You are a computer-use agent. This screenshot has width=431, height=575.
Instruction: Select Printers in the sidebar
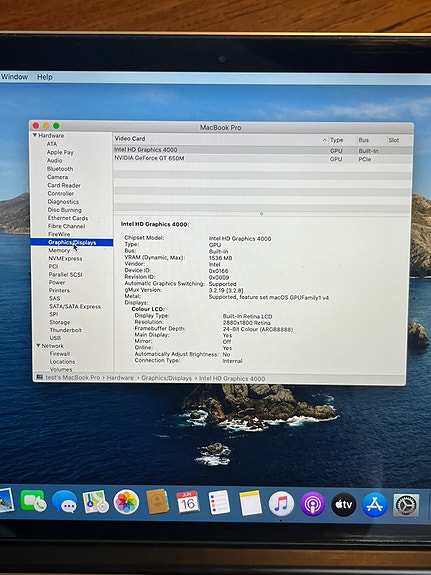(59, 290)
